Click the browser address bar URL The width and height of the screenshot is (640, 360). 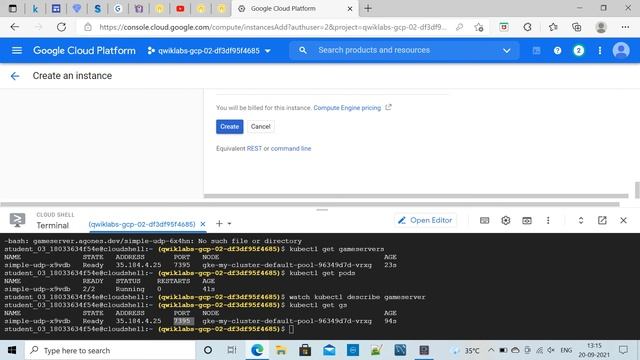[273, 27]
